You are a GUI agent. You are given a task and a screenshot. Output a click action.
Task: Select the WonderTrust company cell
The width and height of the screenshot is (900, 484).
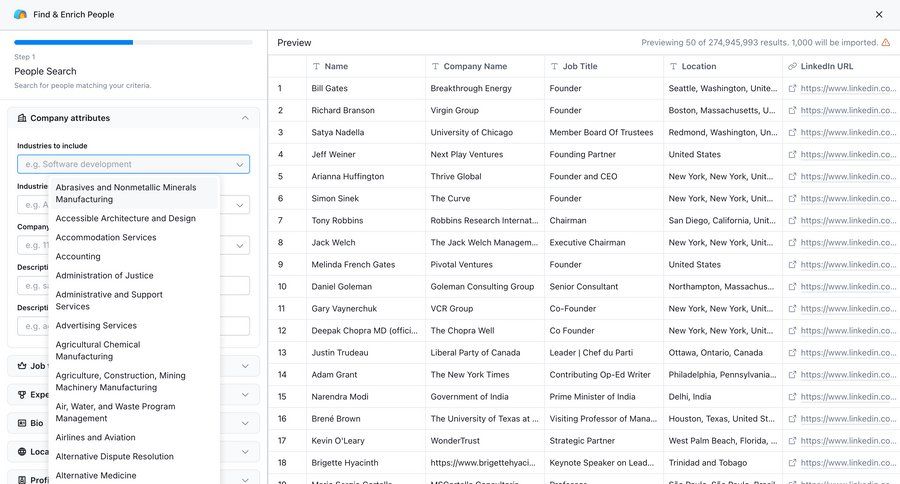[x=484, y=441]
